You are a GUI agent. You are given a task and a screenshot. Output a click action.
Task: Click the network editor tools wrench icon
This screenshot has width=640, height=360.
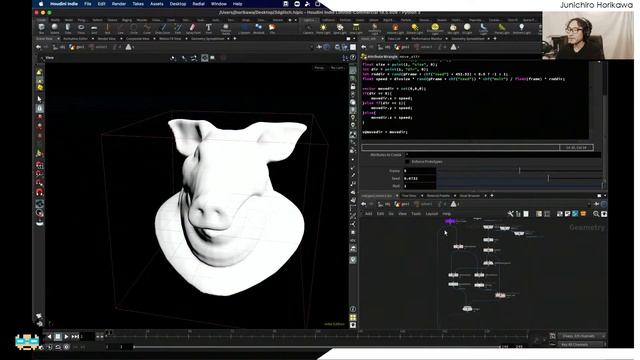510,214
